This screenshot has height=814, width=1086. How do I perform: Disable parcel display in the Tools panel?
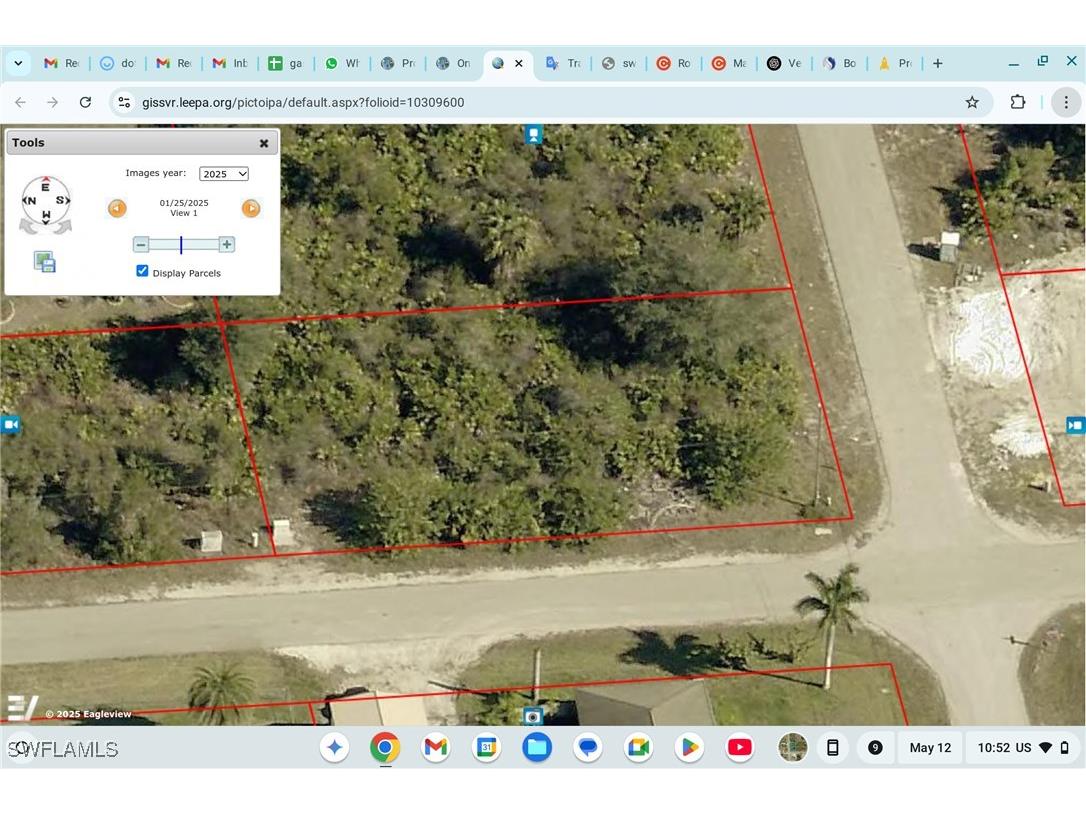point(142,270)
